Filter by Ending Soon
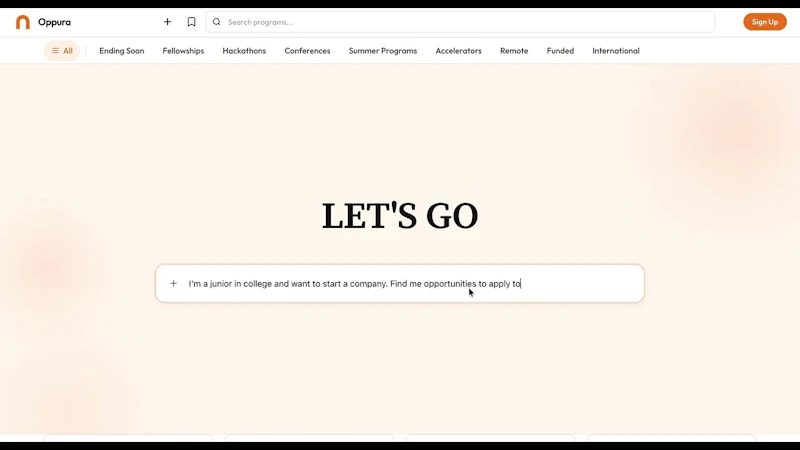The height and width of the screenshot is (450, 800). click(x=121, y=51)
